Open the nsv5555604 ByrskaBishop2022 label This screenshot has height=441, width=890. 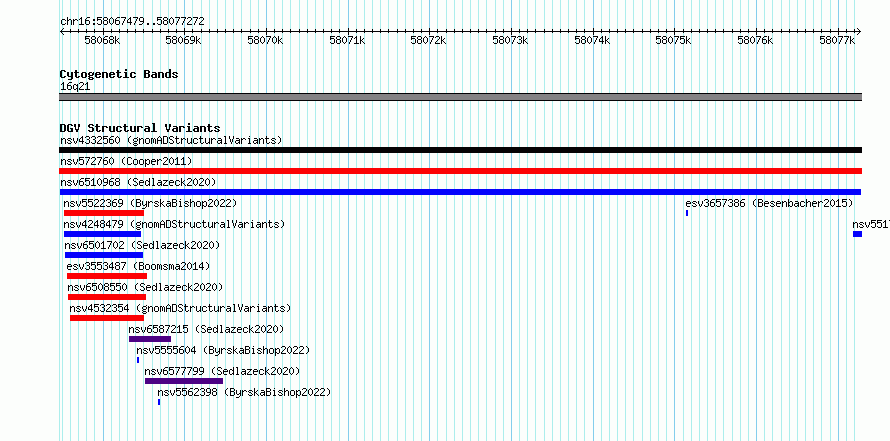click(223, 350)
